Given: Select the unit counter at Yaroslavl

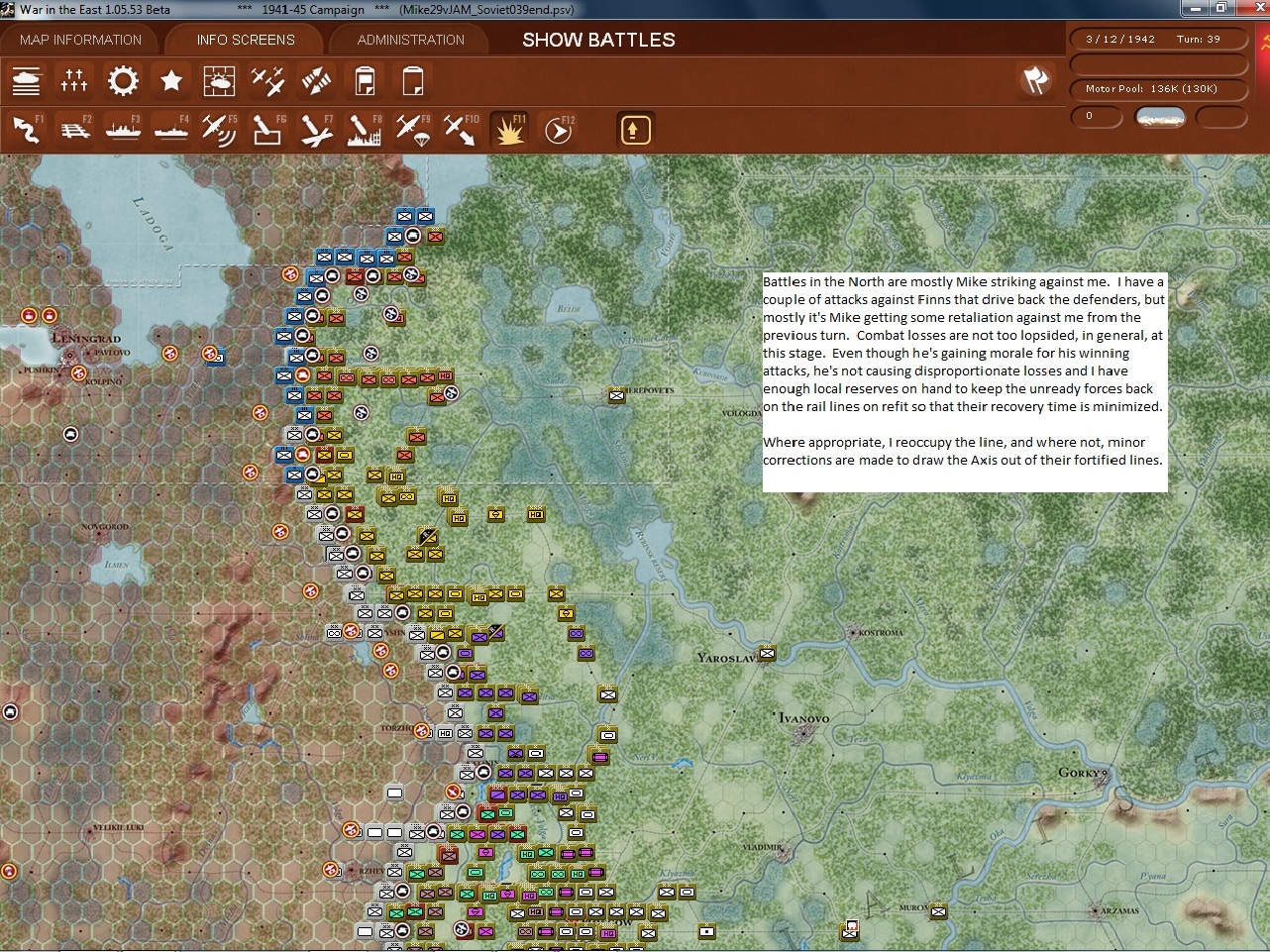Looking at the screenshot, I should coord(766,654).
